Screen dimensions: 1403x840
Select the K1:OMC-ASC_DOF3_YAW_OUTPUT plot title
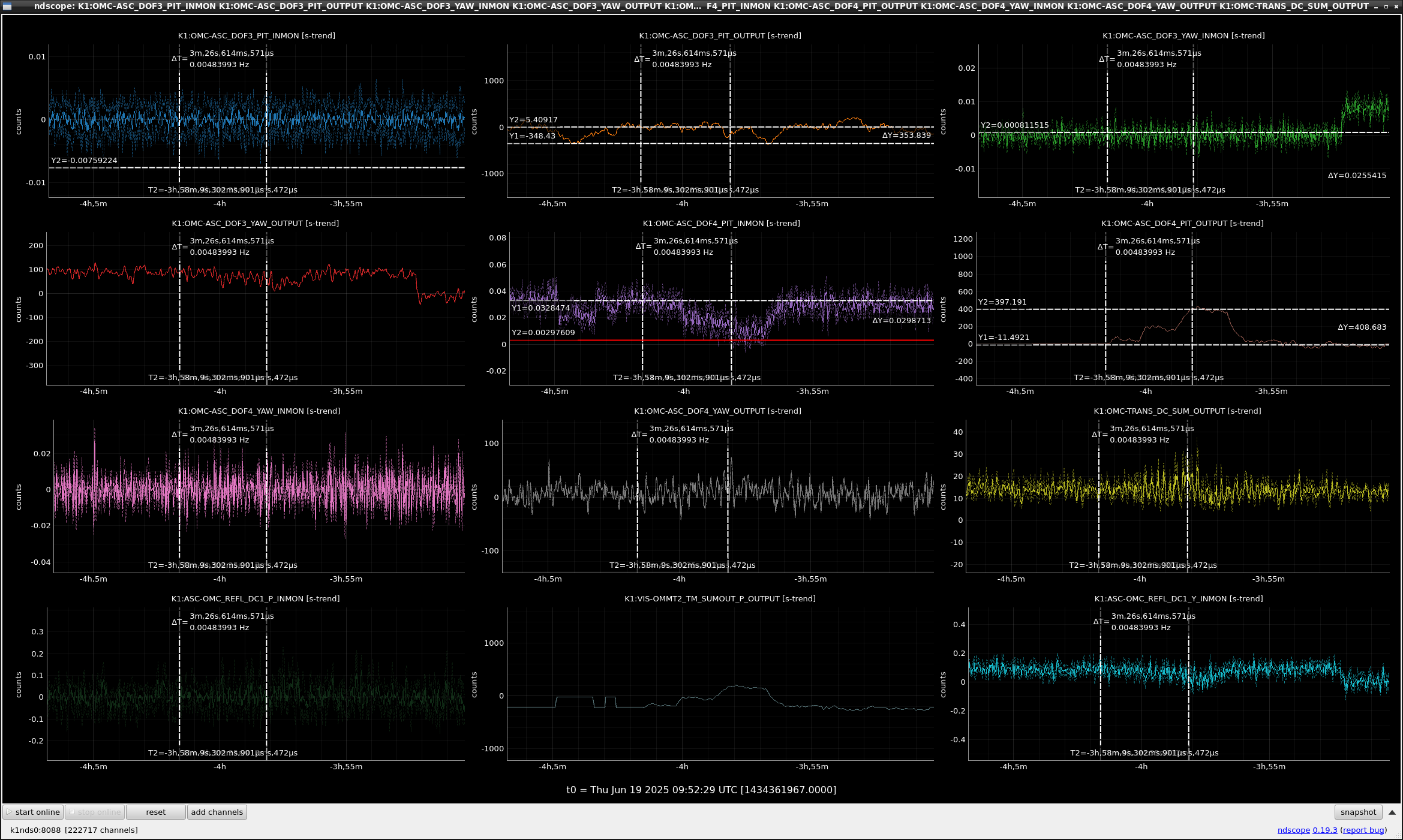[256, 223]
